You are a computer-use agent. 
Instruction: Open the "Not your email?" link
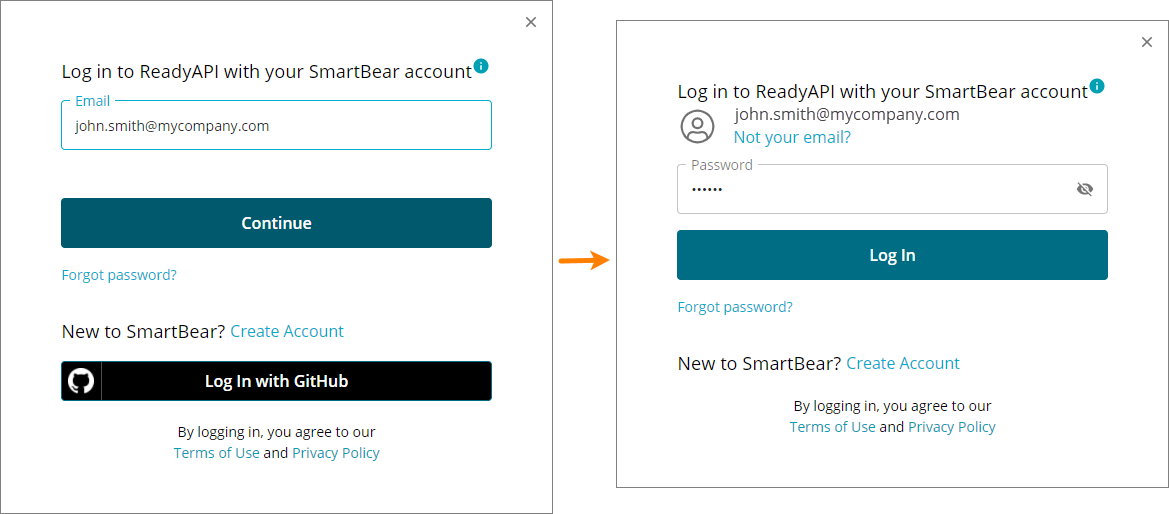[x=792, y=137]
